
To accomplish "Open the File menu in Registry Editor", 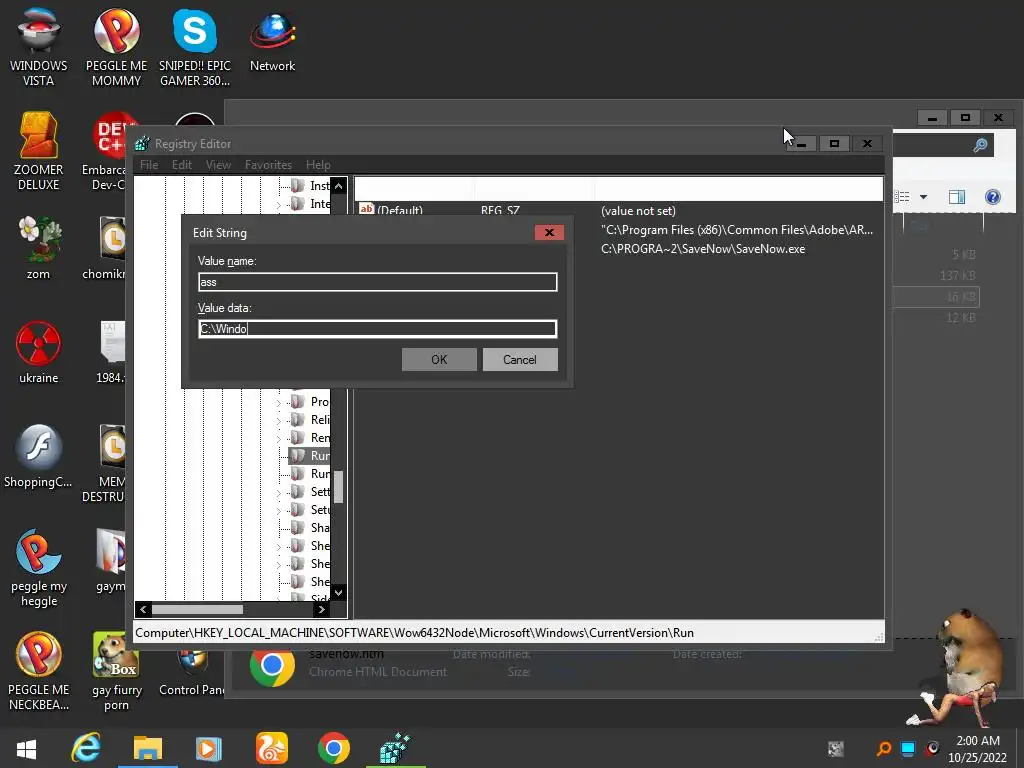I will (x=149, y=165).
